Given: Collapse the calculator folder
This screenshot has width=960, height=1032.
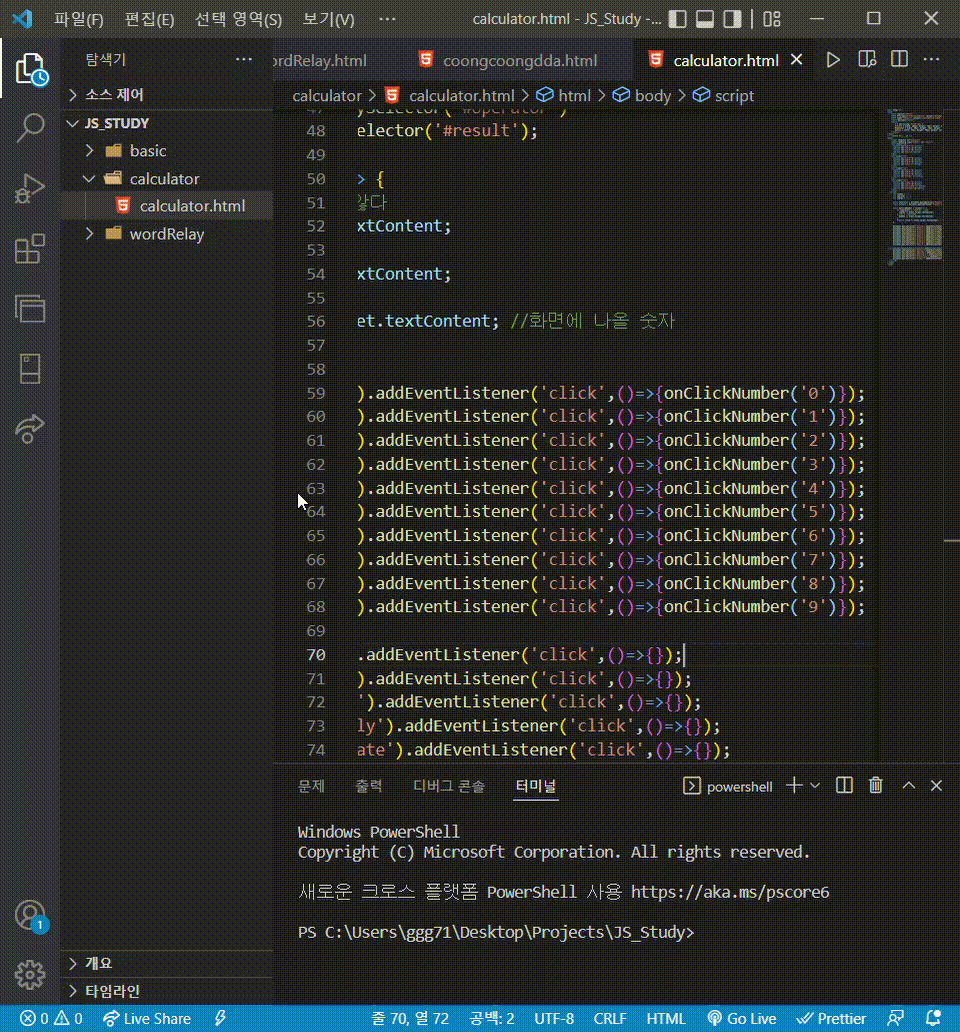Looking at the screenshot, I should 166,178.
